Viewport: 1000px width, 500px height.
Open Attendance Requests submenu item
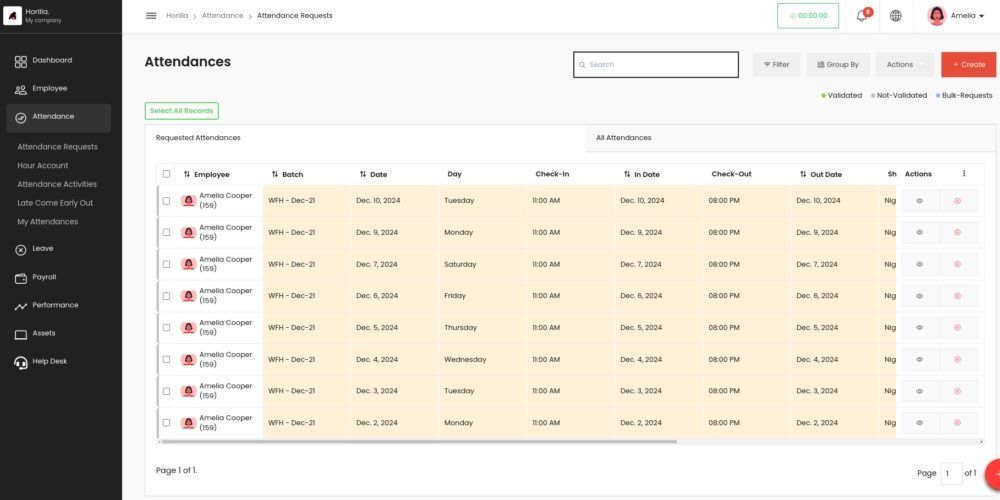[x=57, y=147]
